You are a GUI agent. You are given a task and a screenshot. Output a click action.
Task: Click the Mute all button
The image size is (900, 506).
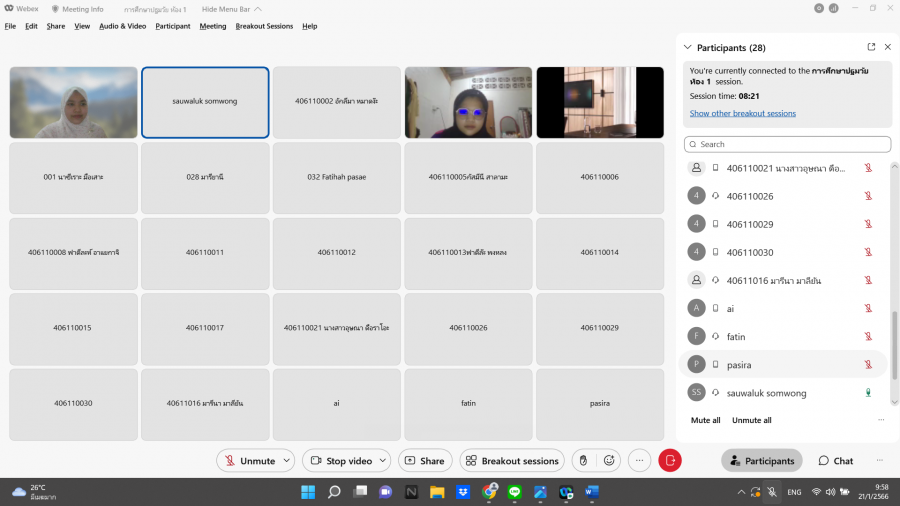coord(705,420)
